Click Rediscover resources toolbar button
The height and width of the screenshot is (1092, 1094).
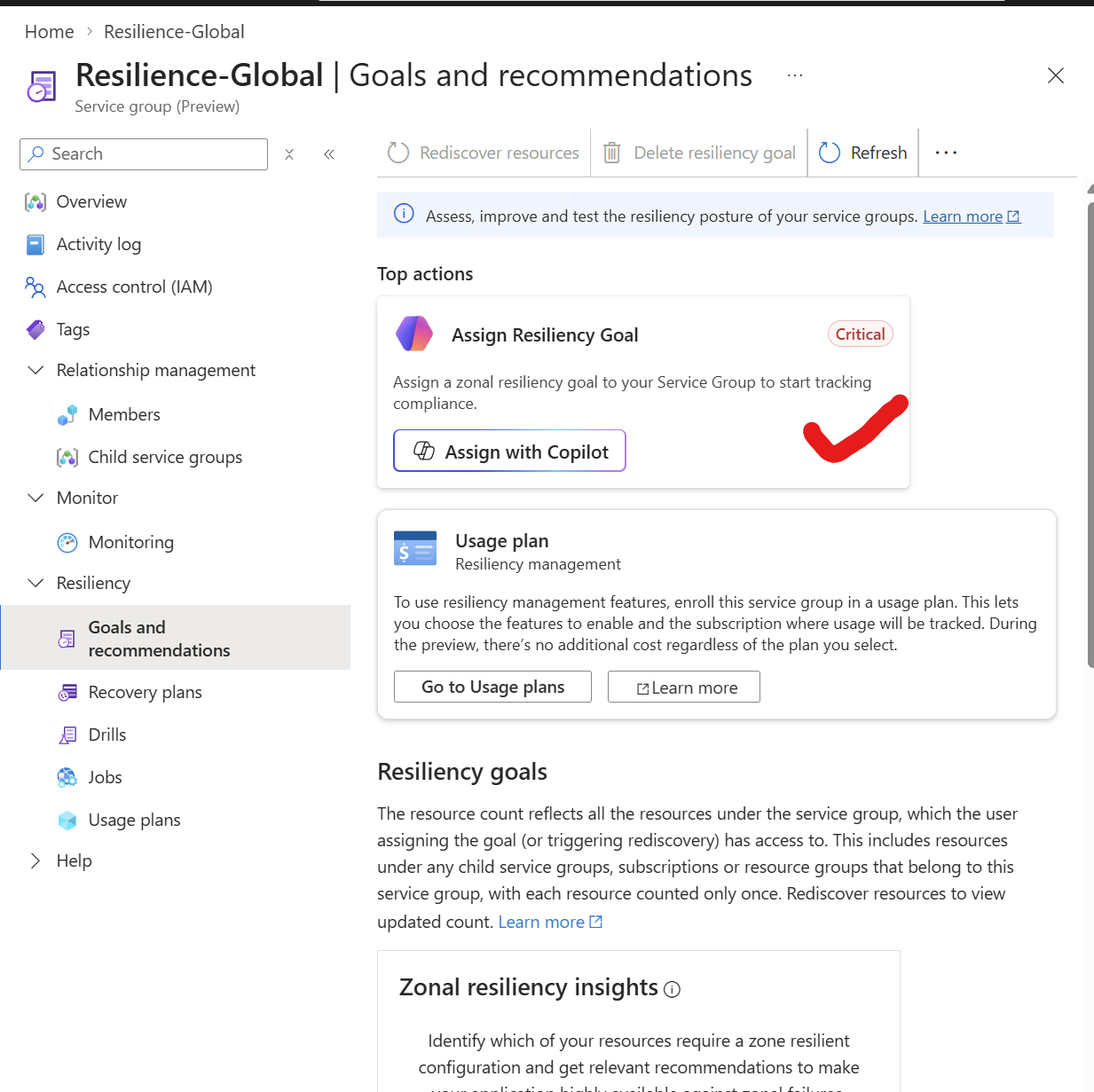484,153
